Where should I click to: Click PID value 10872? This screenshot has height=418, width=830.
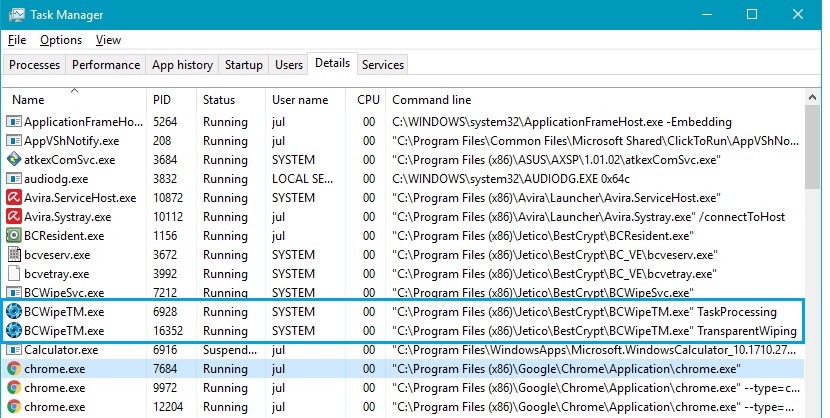[168, 198]
